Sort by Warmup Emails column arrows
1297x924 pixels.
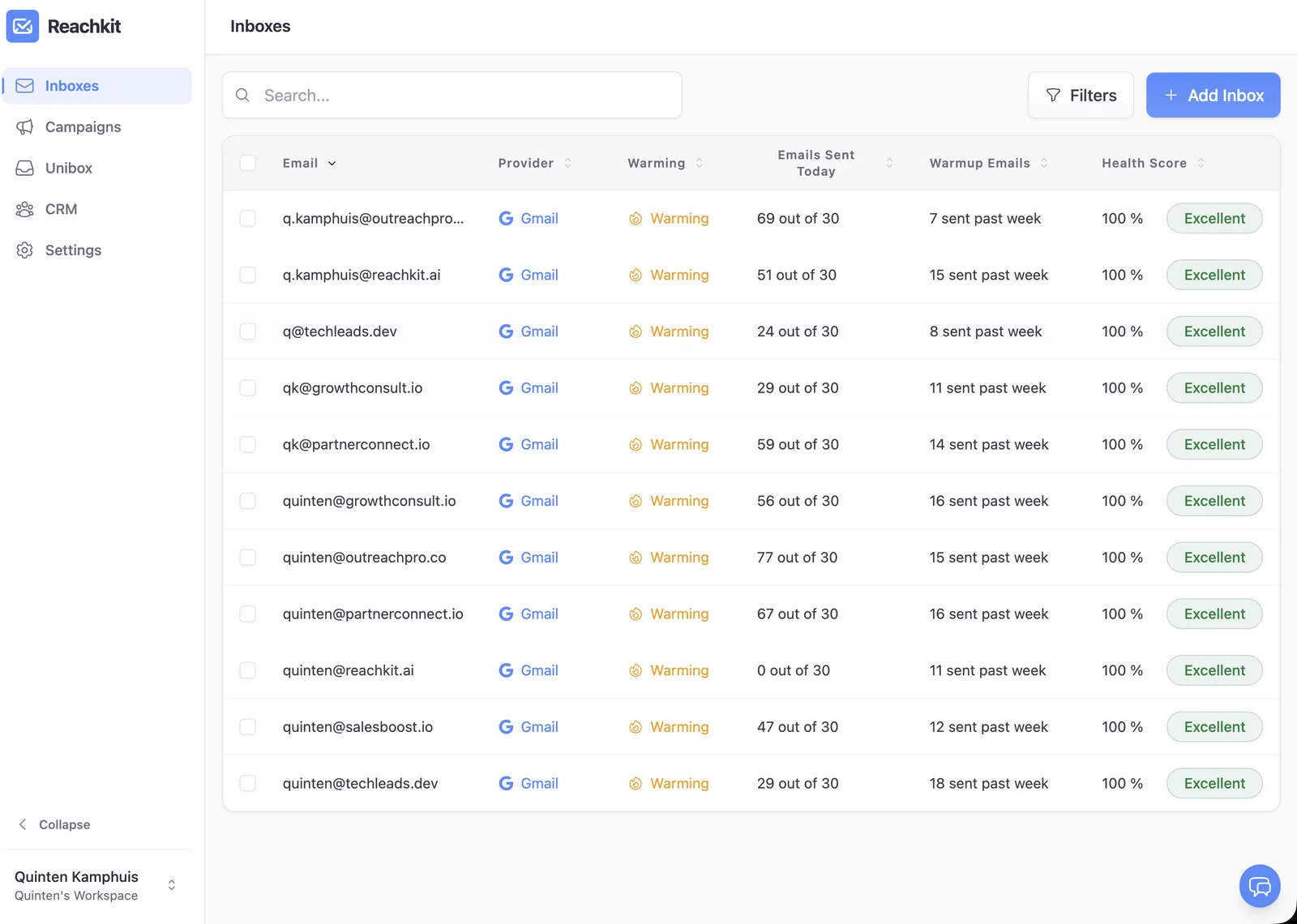1044,163
